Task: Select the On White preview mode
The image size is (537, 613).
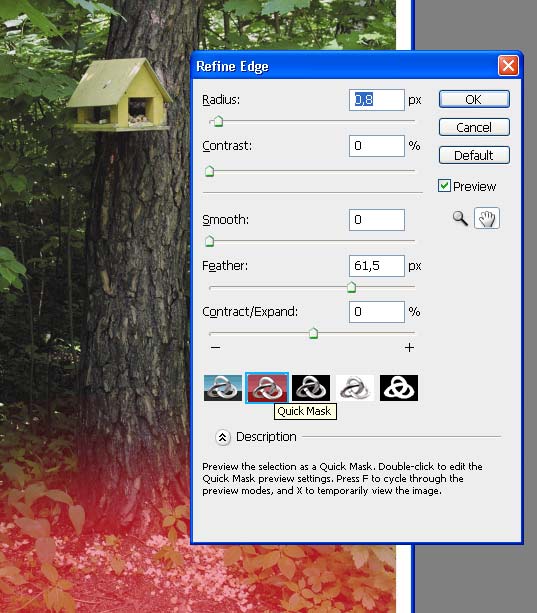Action: [355, 388]
